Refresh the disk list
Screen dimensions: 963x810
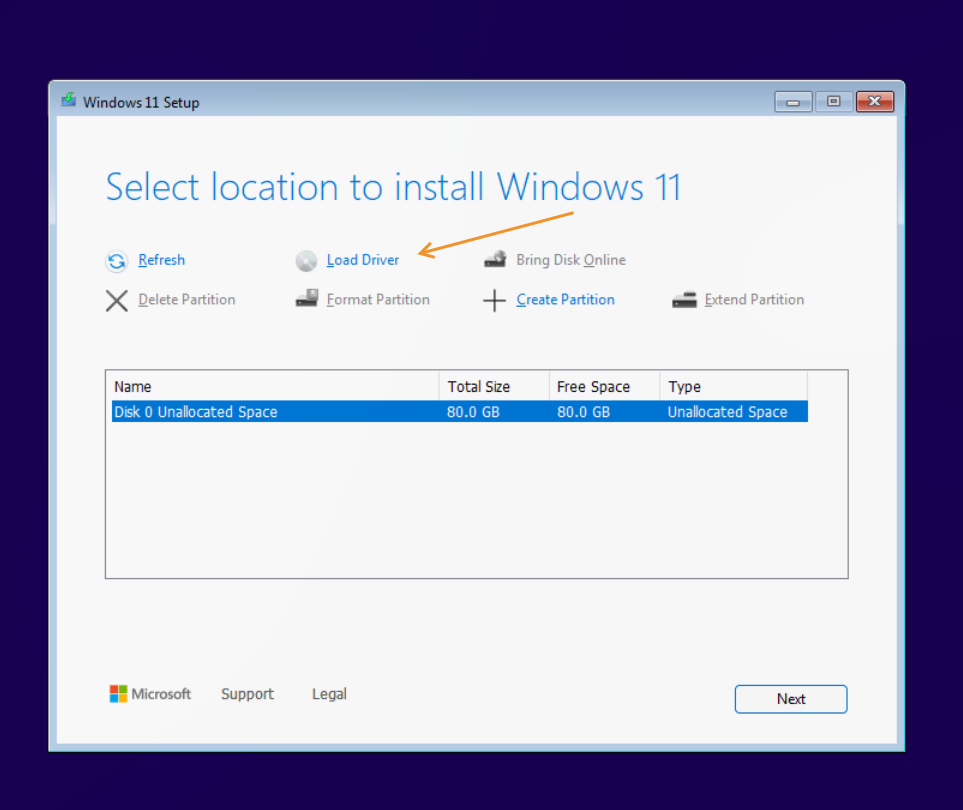tap(161, 260)
